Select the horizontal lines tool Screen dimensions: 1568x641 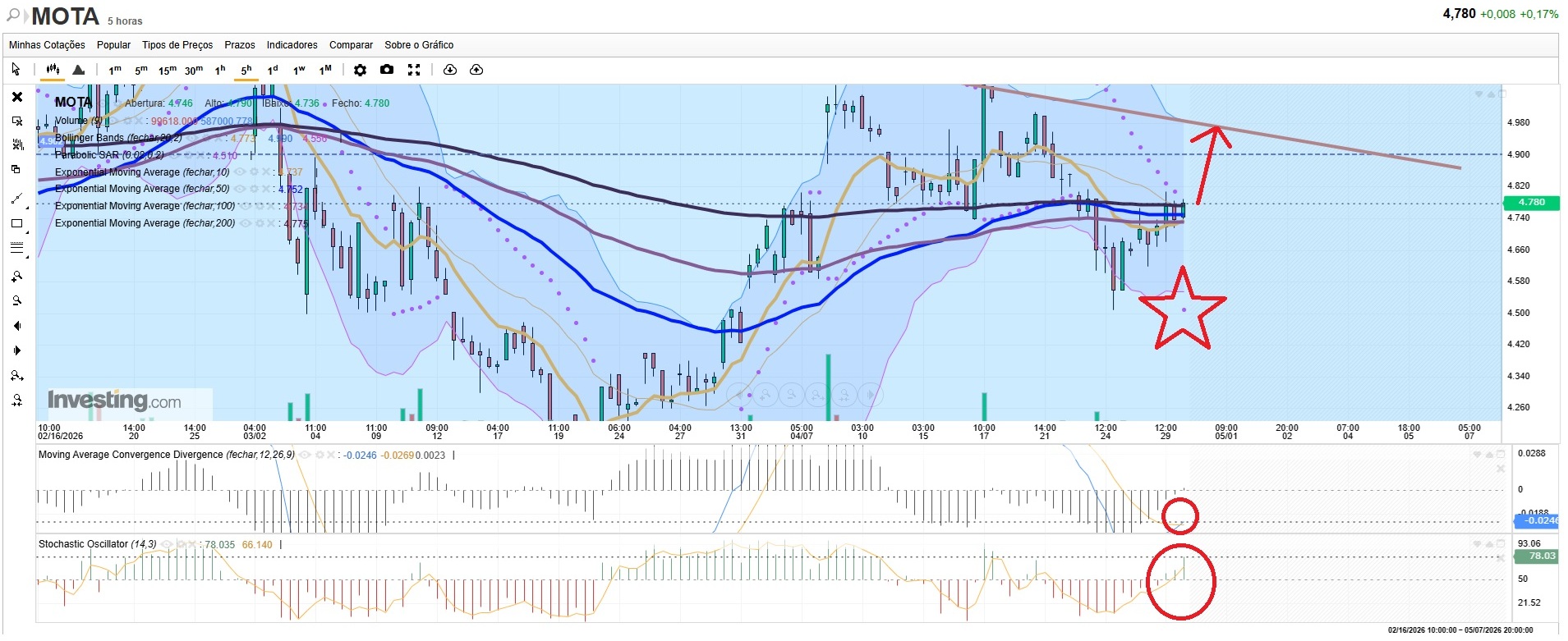point(16,247)
